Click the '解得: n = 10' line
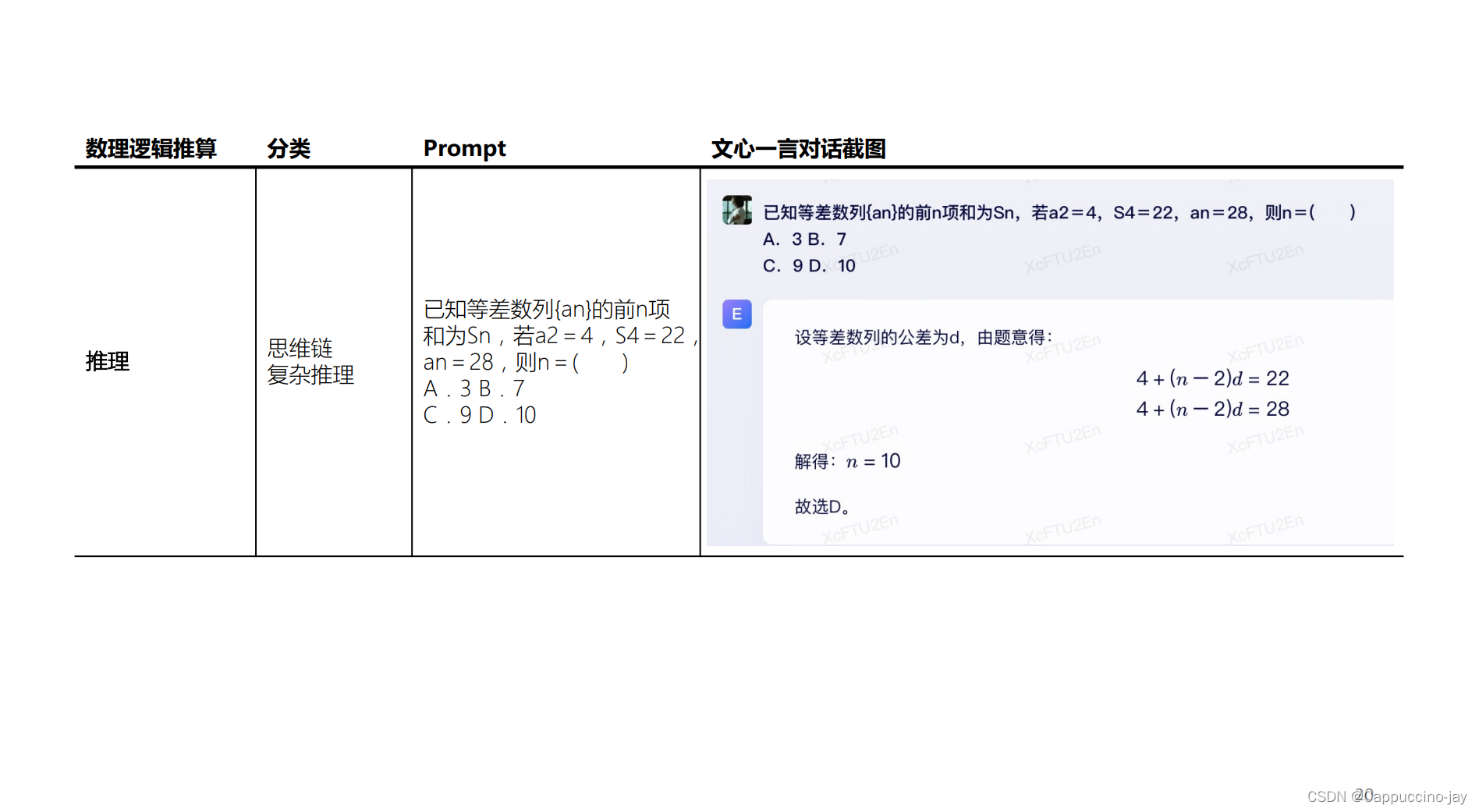Screen dimensions: 1479x812 tap(847, 461)
